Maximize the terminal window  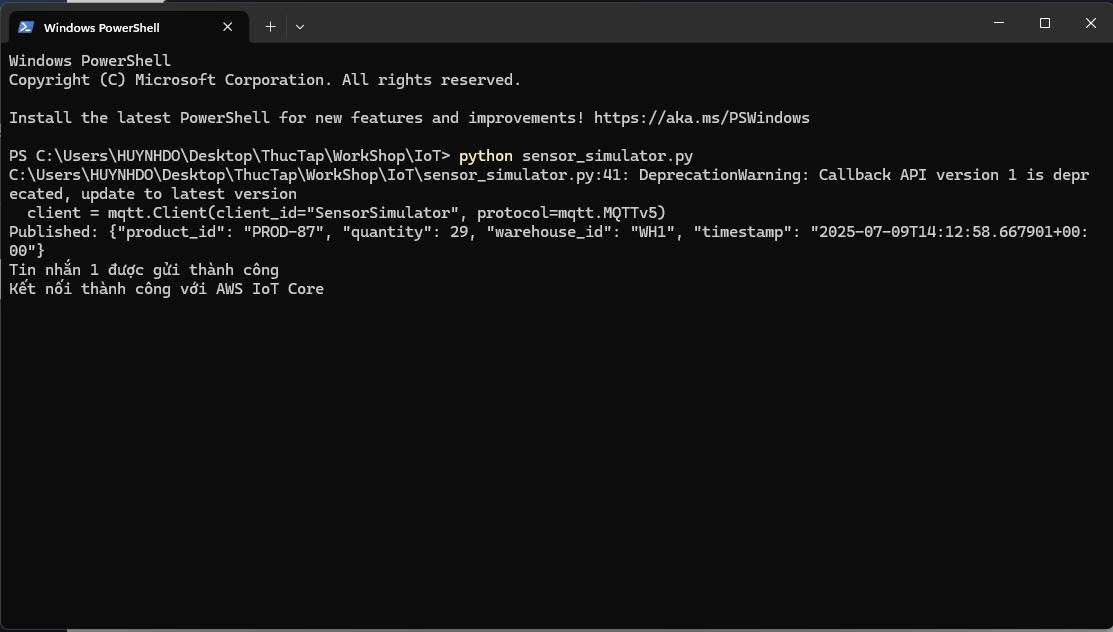[1044, 23]
